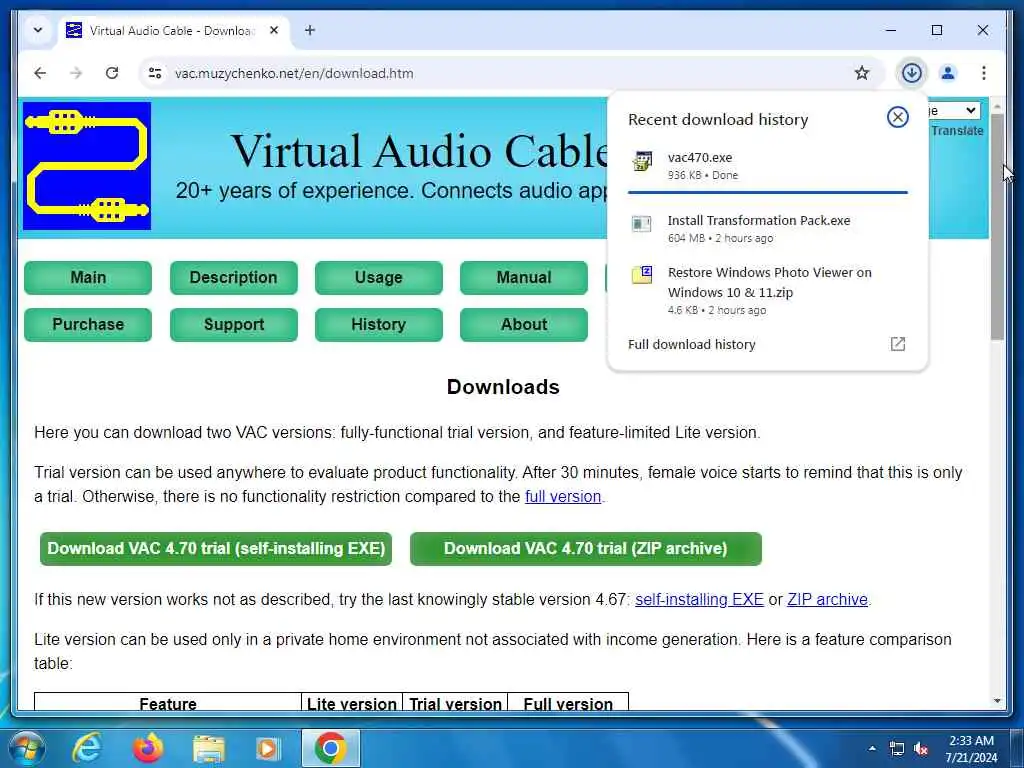Screen dimensions: 1024x768
Task: Click the ZIP archive 4.67 link
Action: [827, 600]
